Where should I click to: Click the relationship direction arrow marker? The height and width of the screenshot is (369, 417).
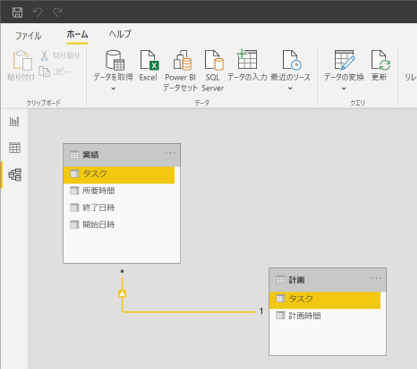(x=122, y=294)
